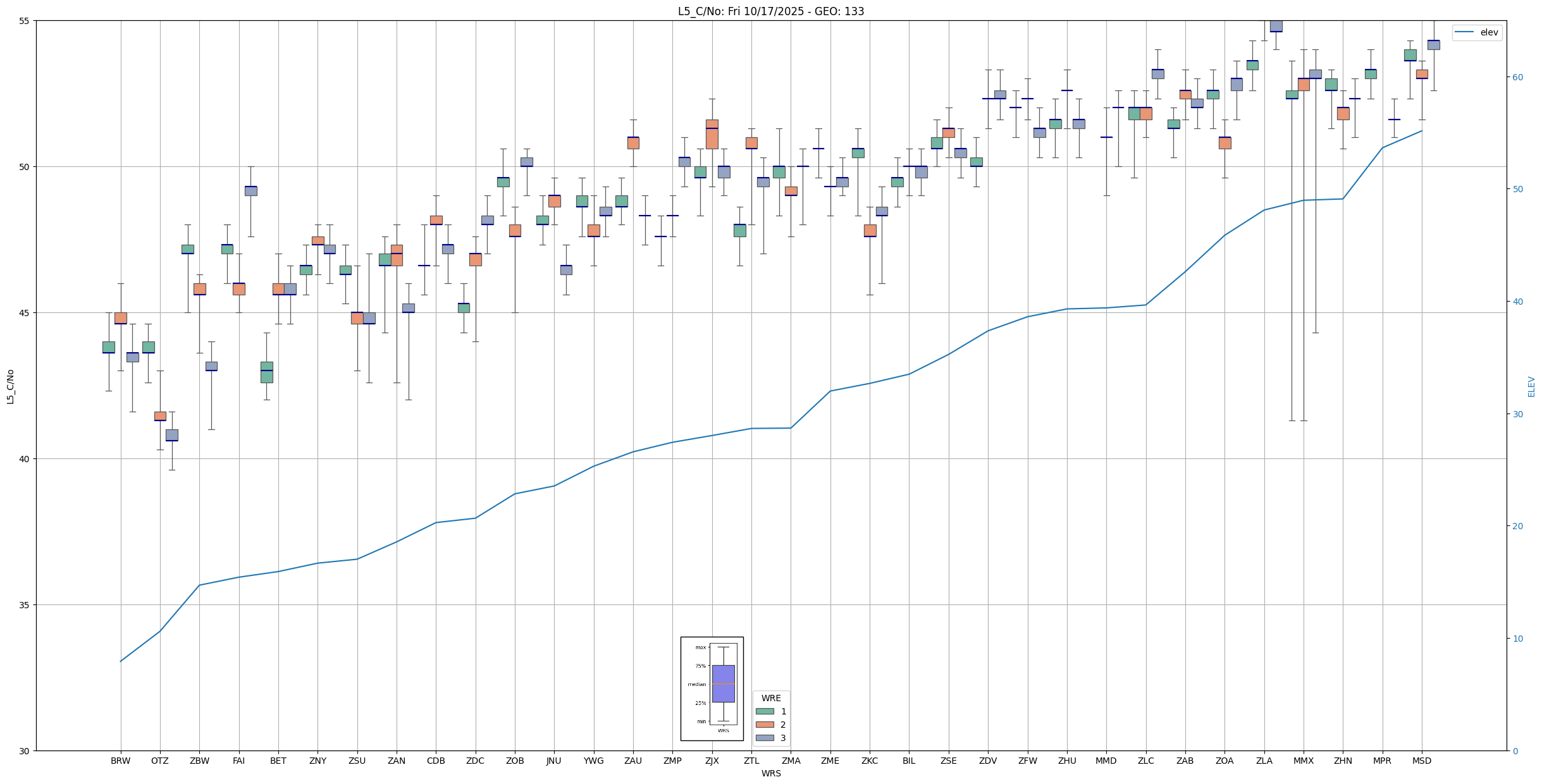Click the 30 tick on left axis
Viewport: 1542px width, 784px height.
click(25, 750)
